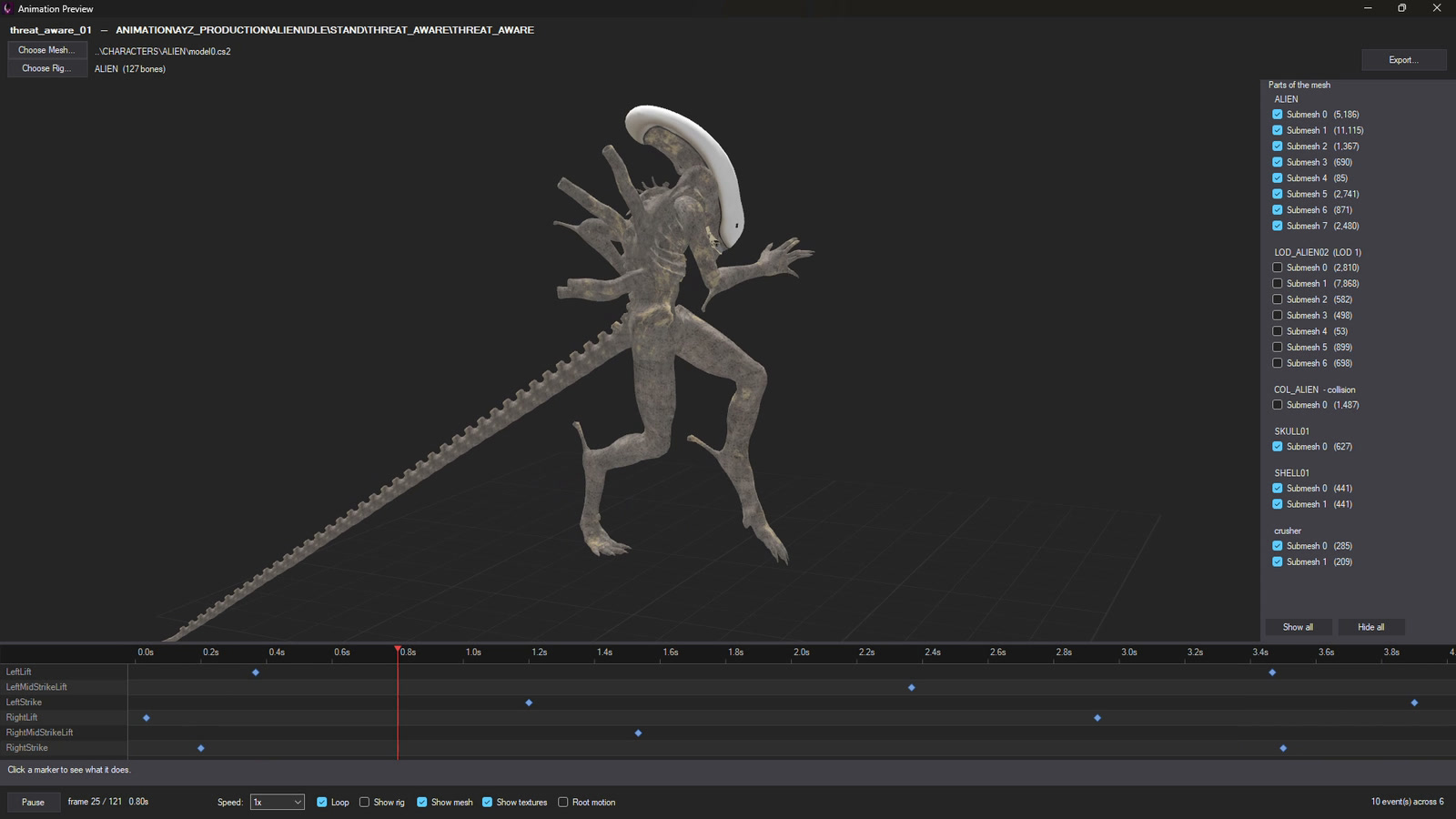Uncheck SHELL01 Submesh 0 (441)
The width and height of the screenshot is (1456, 819).
(x=1278, y=489)
